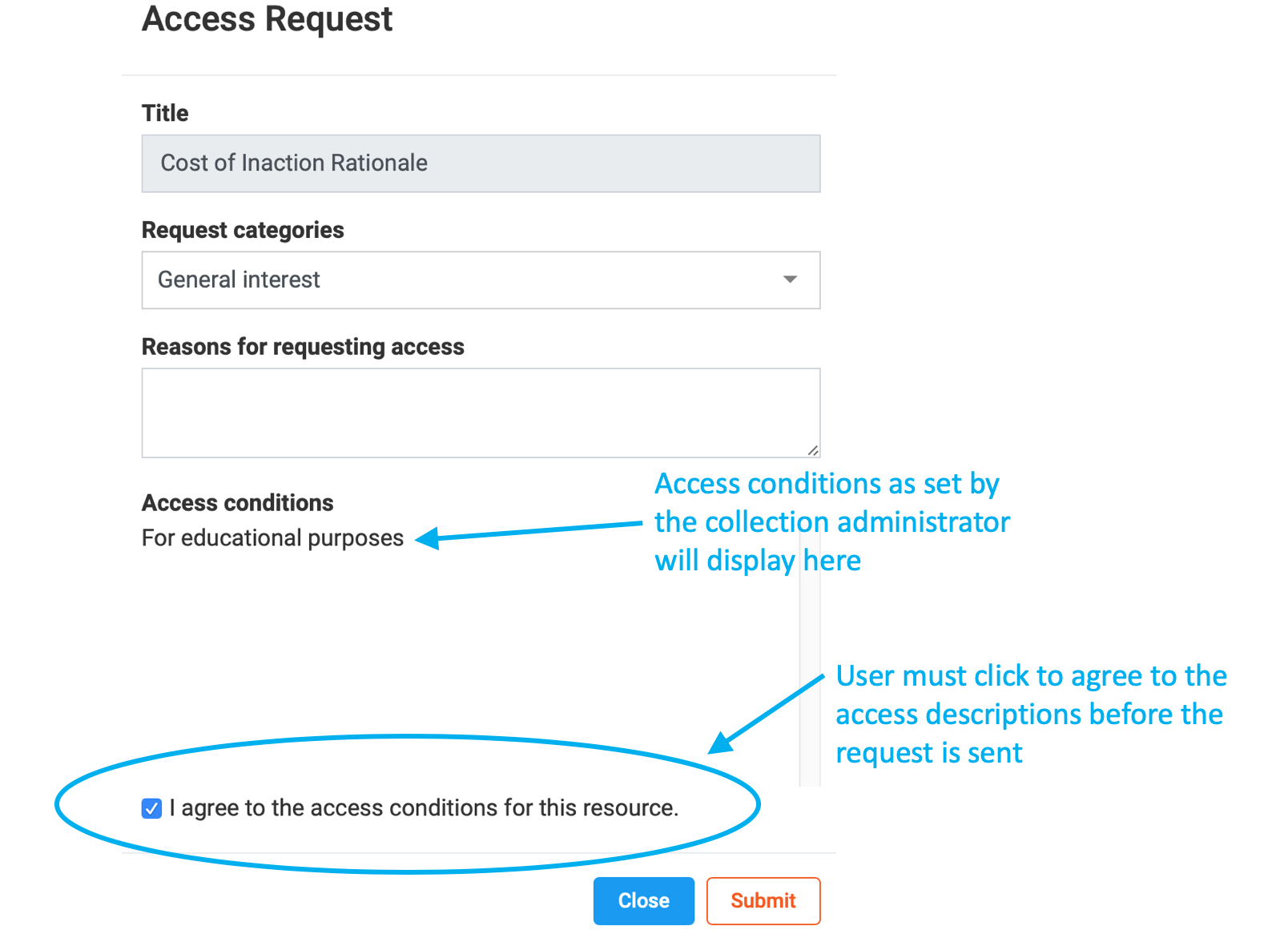The image size is (1288, 934).
Task: Select the 'General interest' text in dropdown
Action: coord(239,280)
